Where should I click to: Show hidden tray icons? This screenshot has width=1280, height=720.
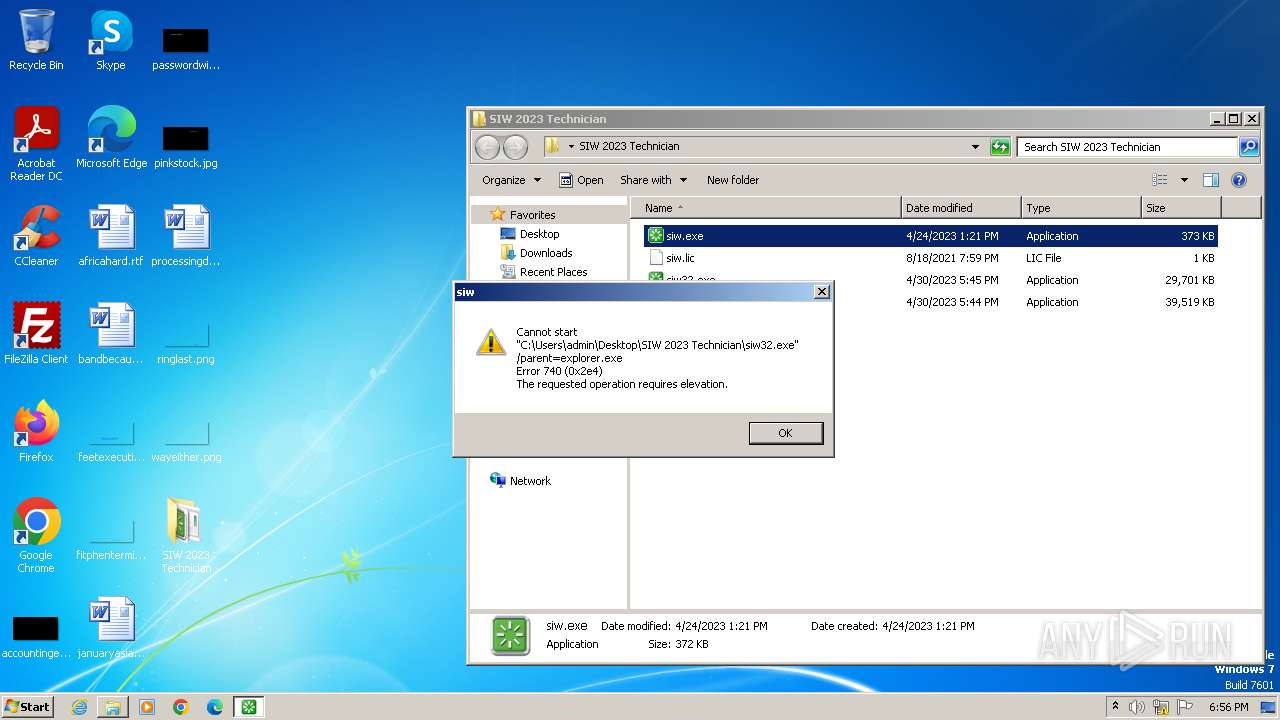click(1115, 707)
